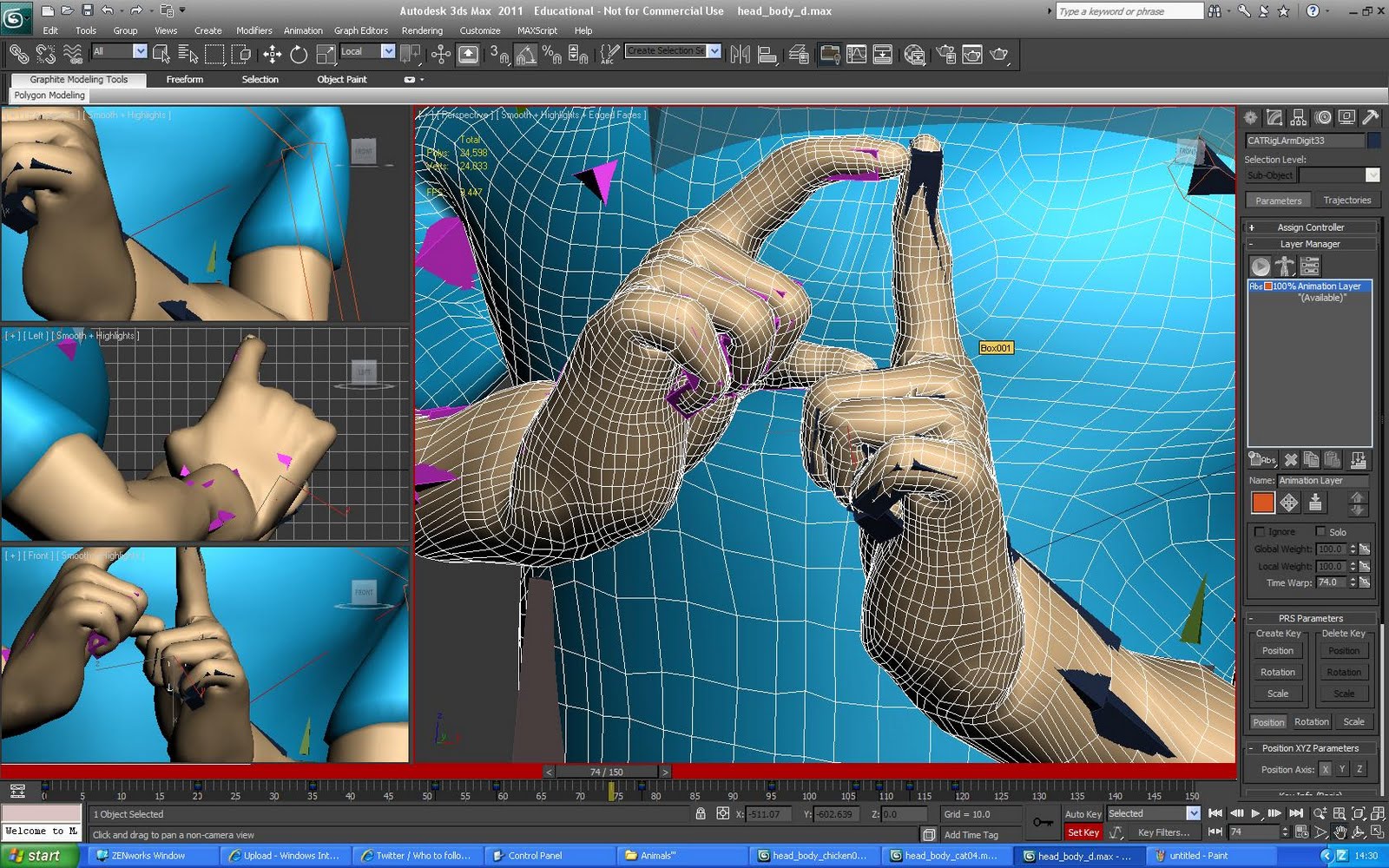Click the orange layer color swatch
The width and height of the screenshot is (1389, 868).
[1262, 503]
